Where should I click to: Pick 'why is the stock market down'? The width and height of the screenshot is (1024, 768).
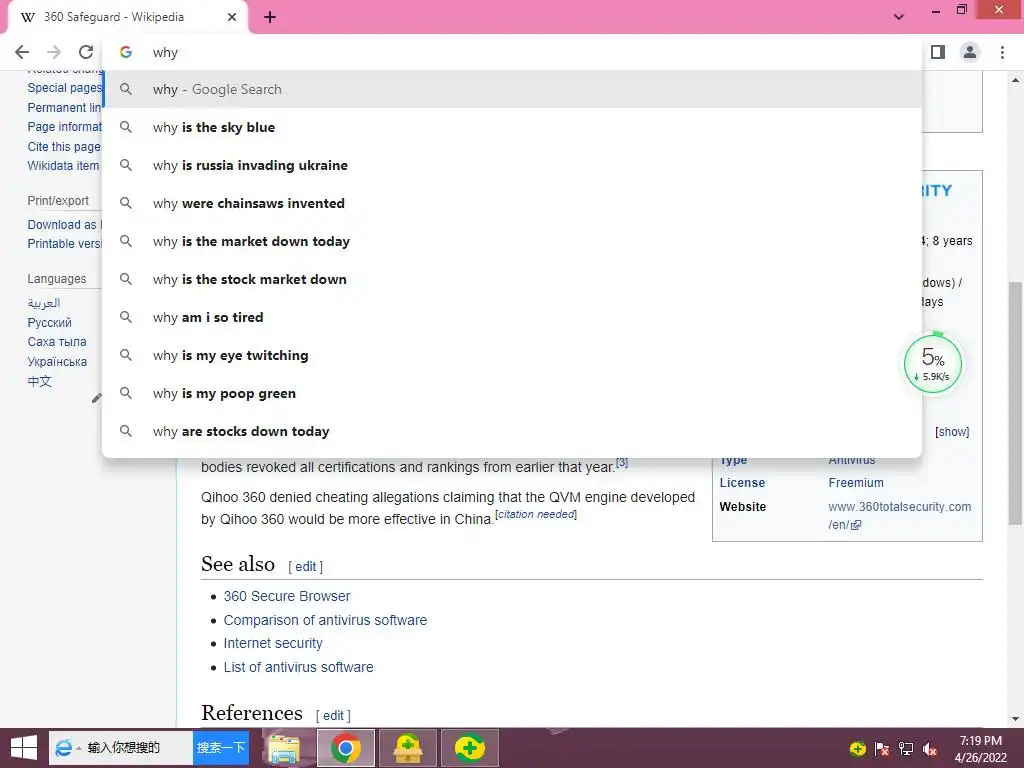513,280
